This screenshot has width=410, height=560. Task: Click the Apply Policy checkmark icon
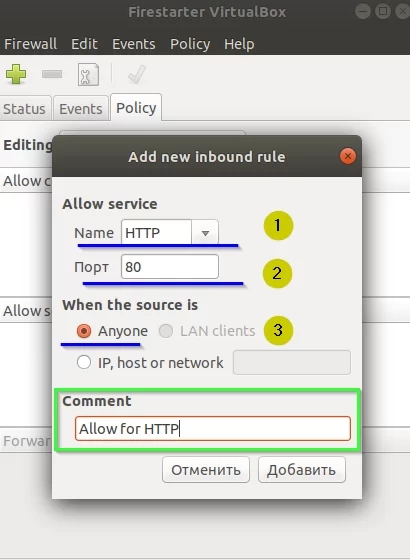click(137, 74)
